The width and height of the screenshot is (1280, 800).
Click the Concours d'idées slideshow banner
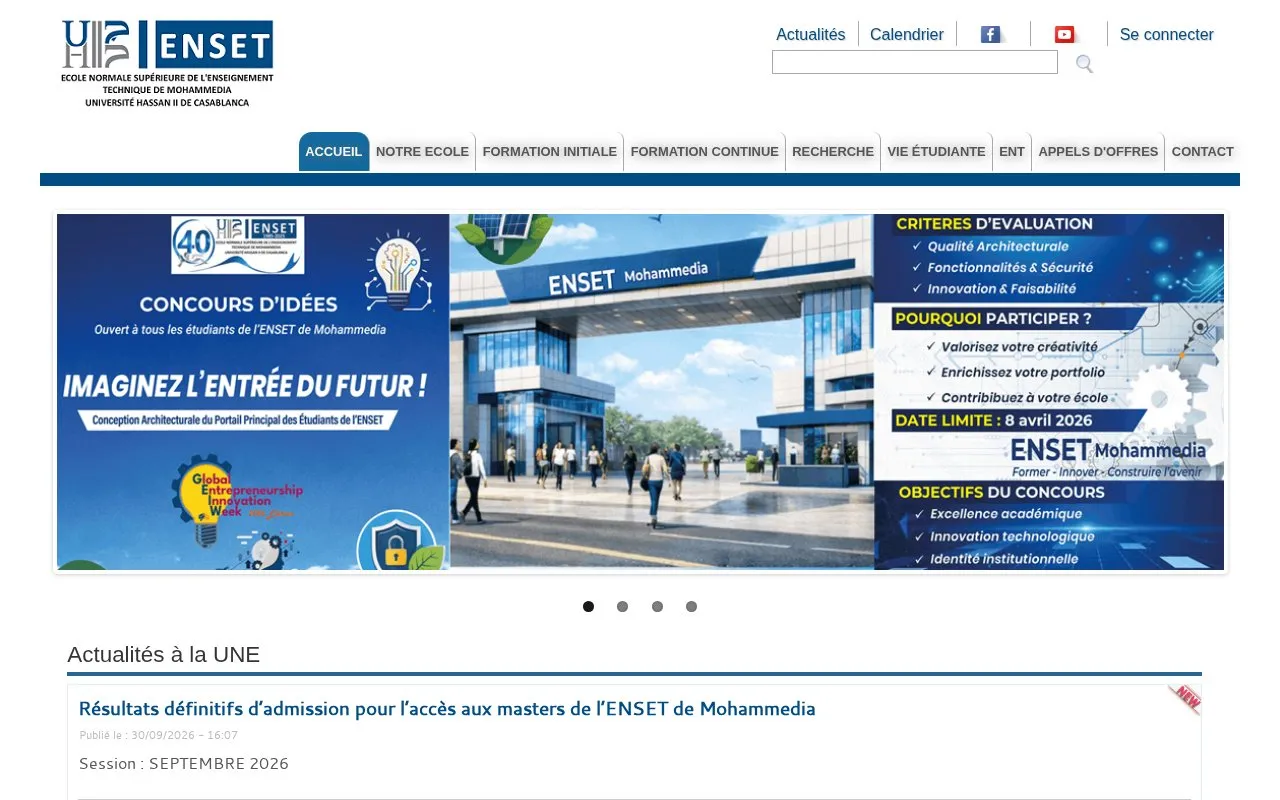640,392
